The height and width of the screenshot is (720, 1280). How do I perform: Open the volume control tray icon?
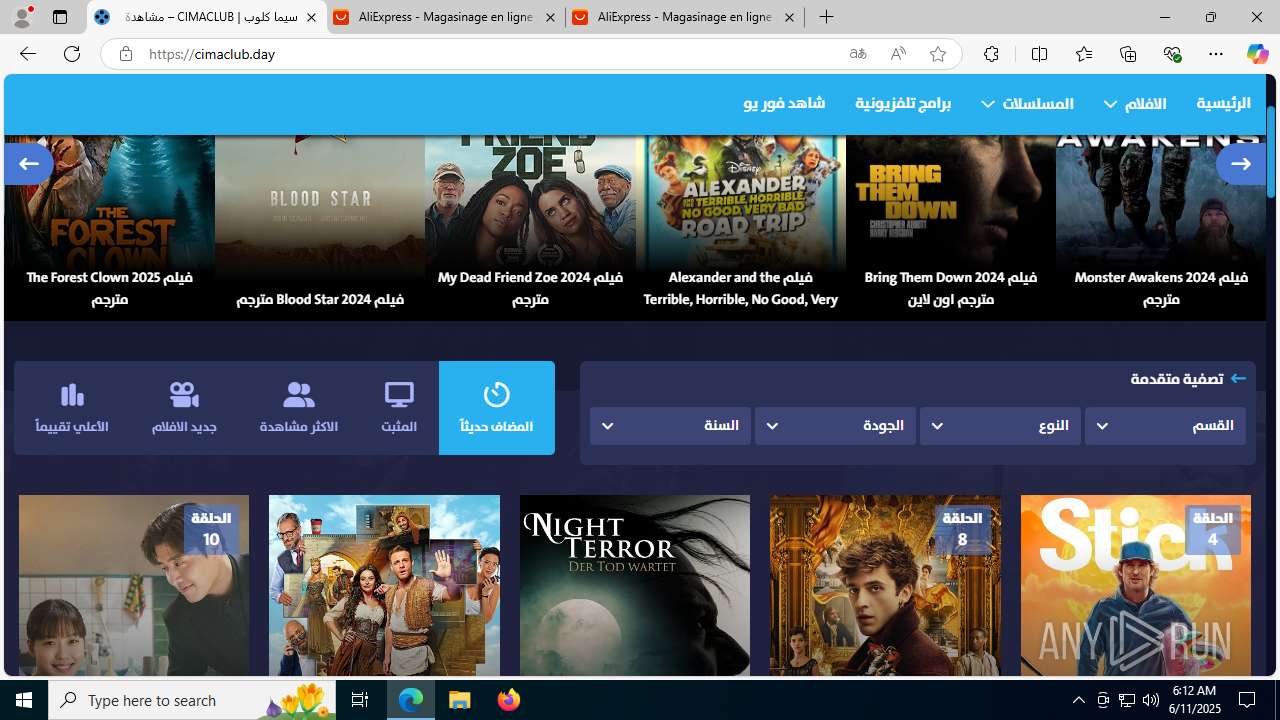pos(1151,700)
